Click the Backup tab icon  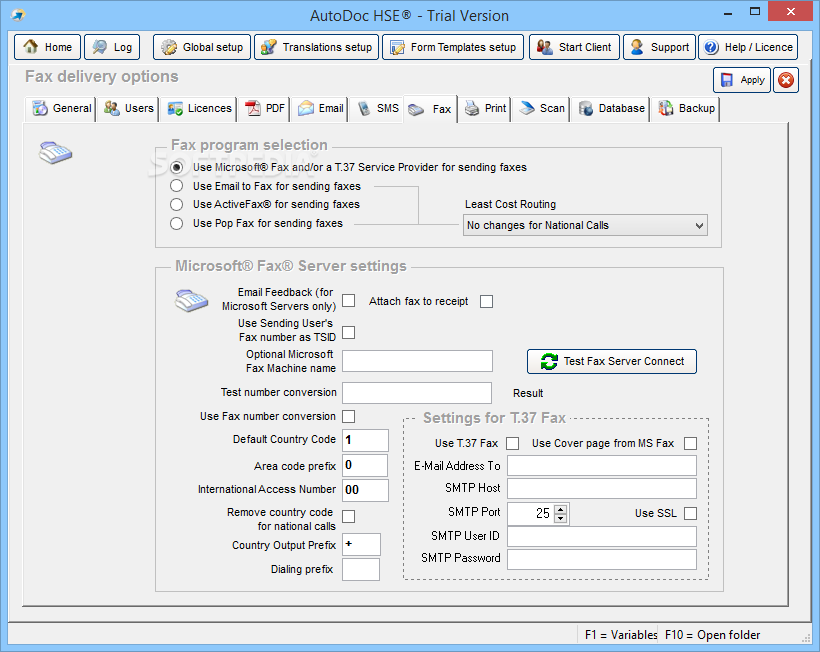(x=666, y=108)
